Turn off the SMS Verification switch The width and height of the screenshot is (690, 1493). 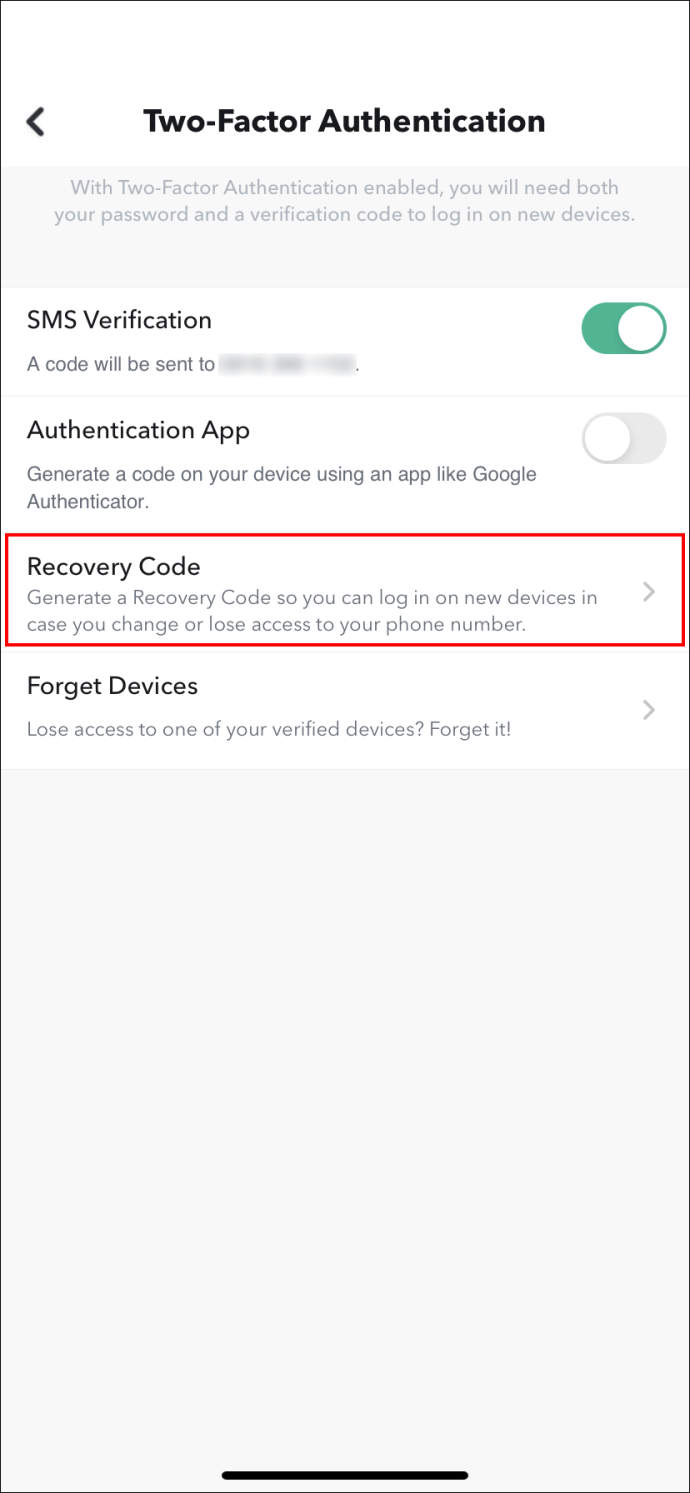(624, 329)
